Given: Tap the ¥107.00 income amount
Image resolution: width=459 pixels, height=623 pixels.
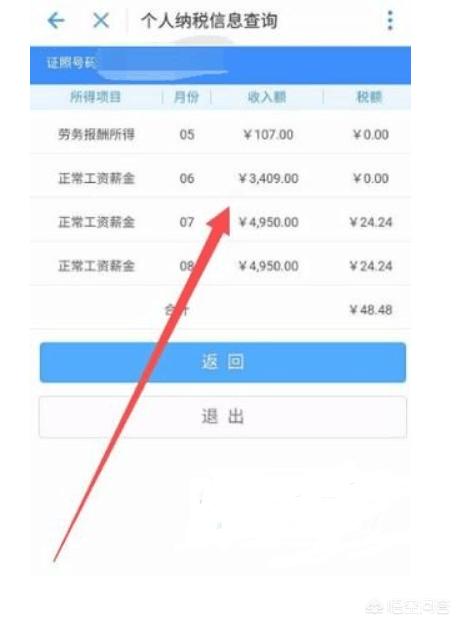Looking at the screenshot, I should [269, 134].
